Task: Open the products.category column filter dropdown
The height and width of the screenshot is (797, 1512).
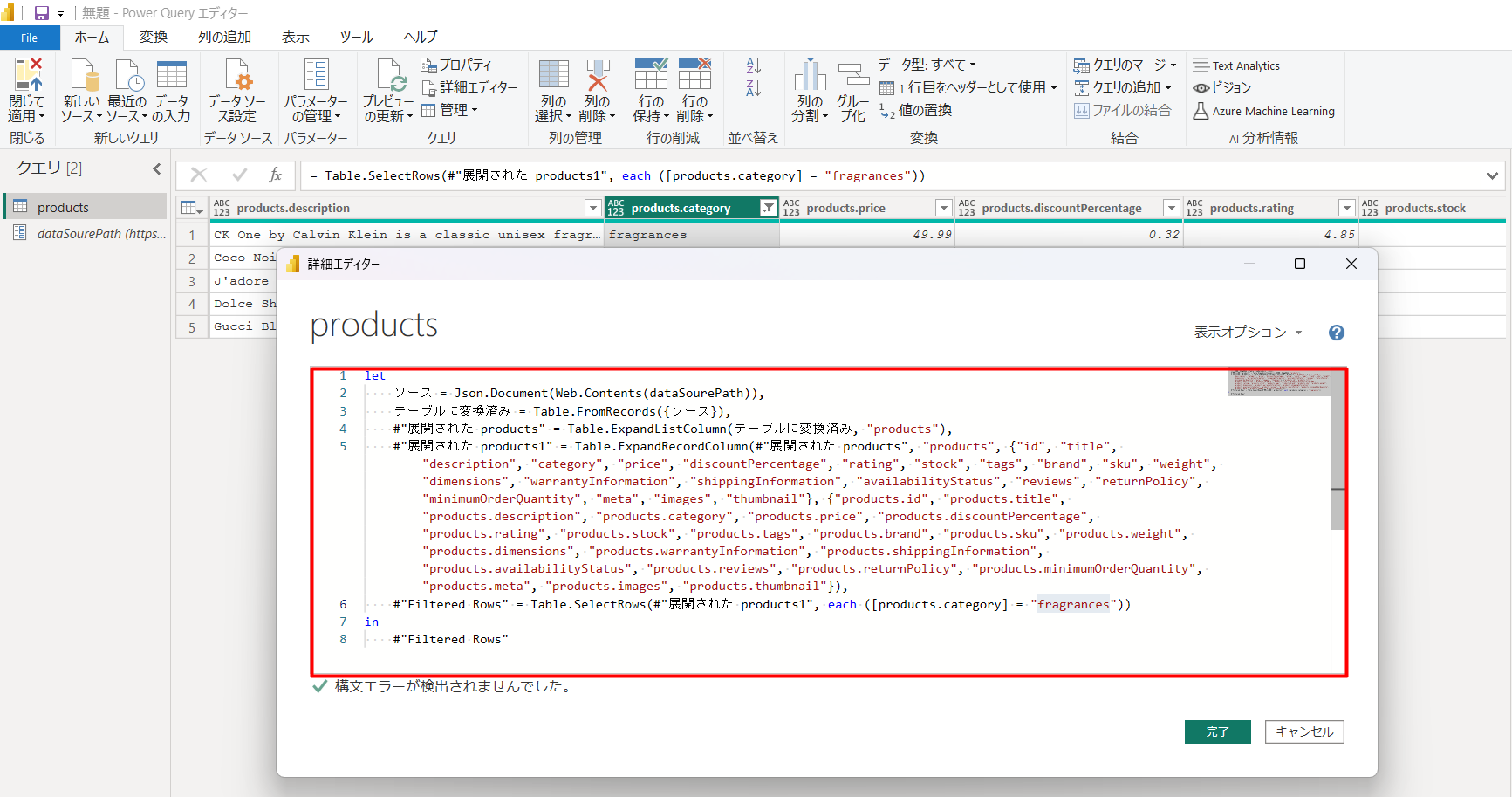Action: coord(768,208)
